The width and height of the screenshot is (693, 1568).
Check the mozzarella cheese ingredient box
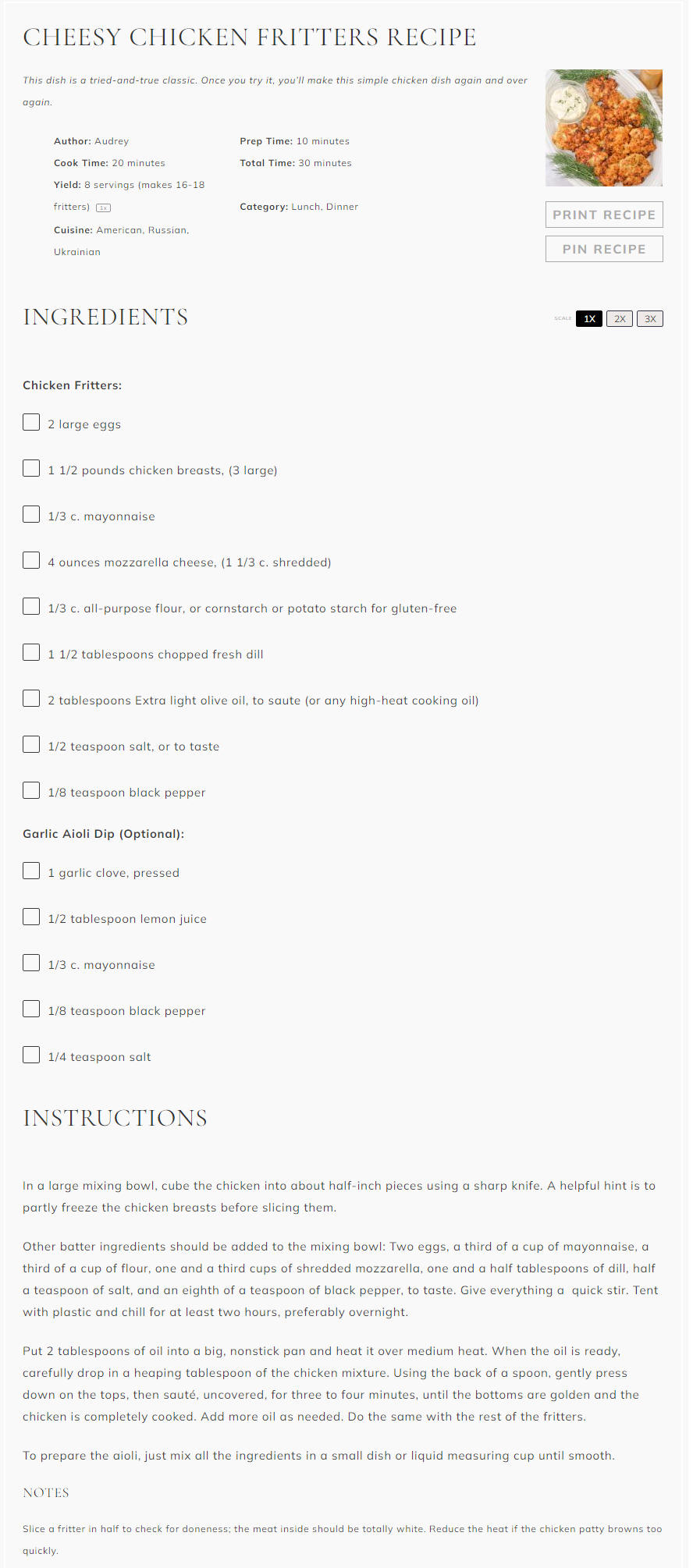pos(31,560)
